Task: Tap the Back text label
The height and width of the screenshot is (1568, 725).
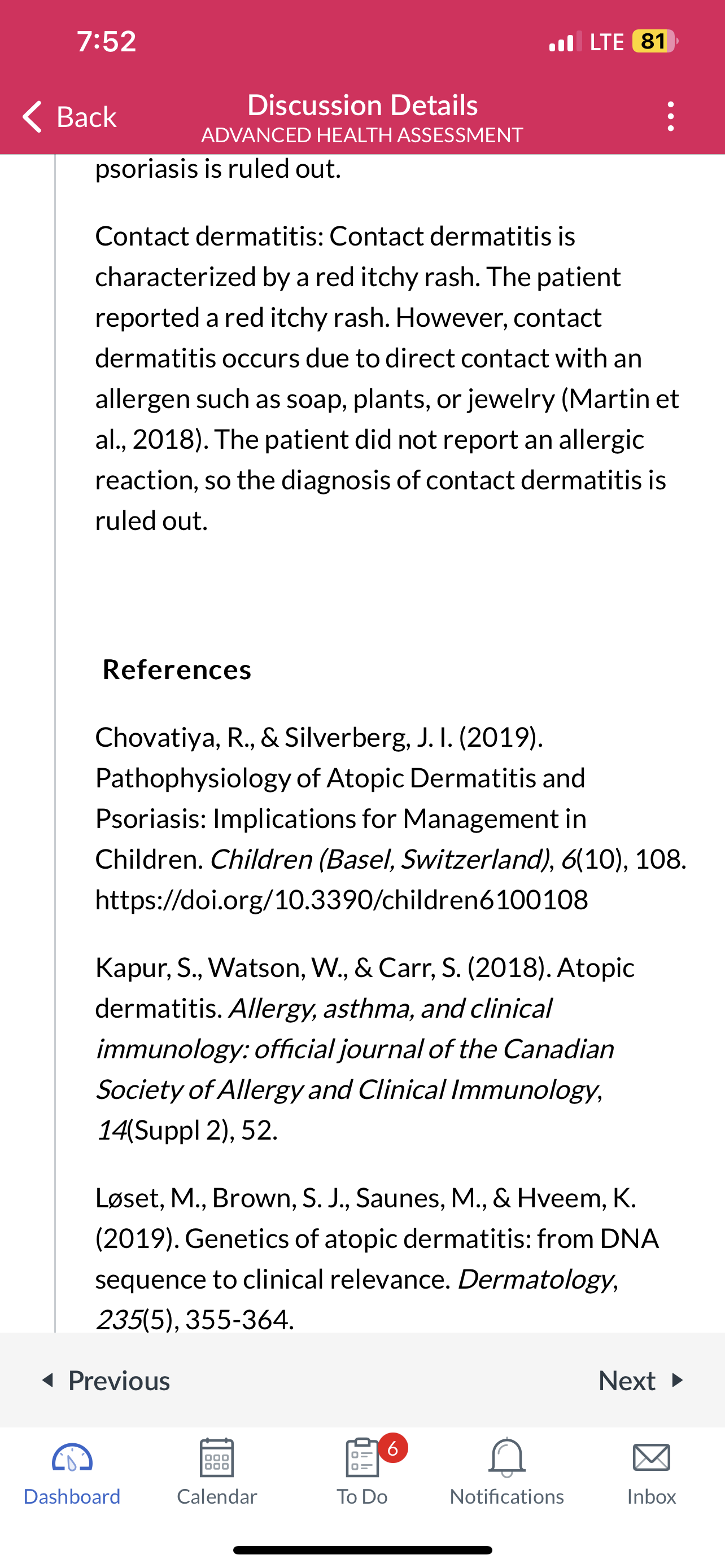Action: [x=86, y=116]
